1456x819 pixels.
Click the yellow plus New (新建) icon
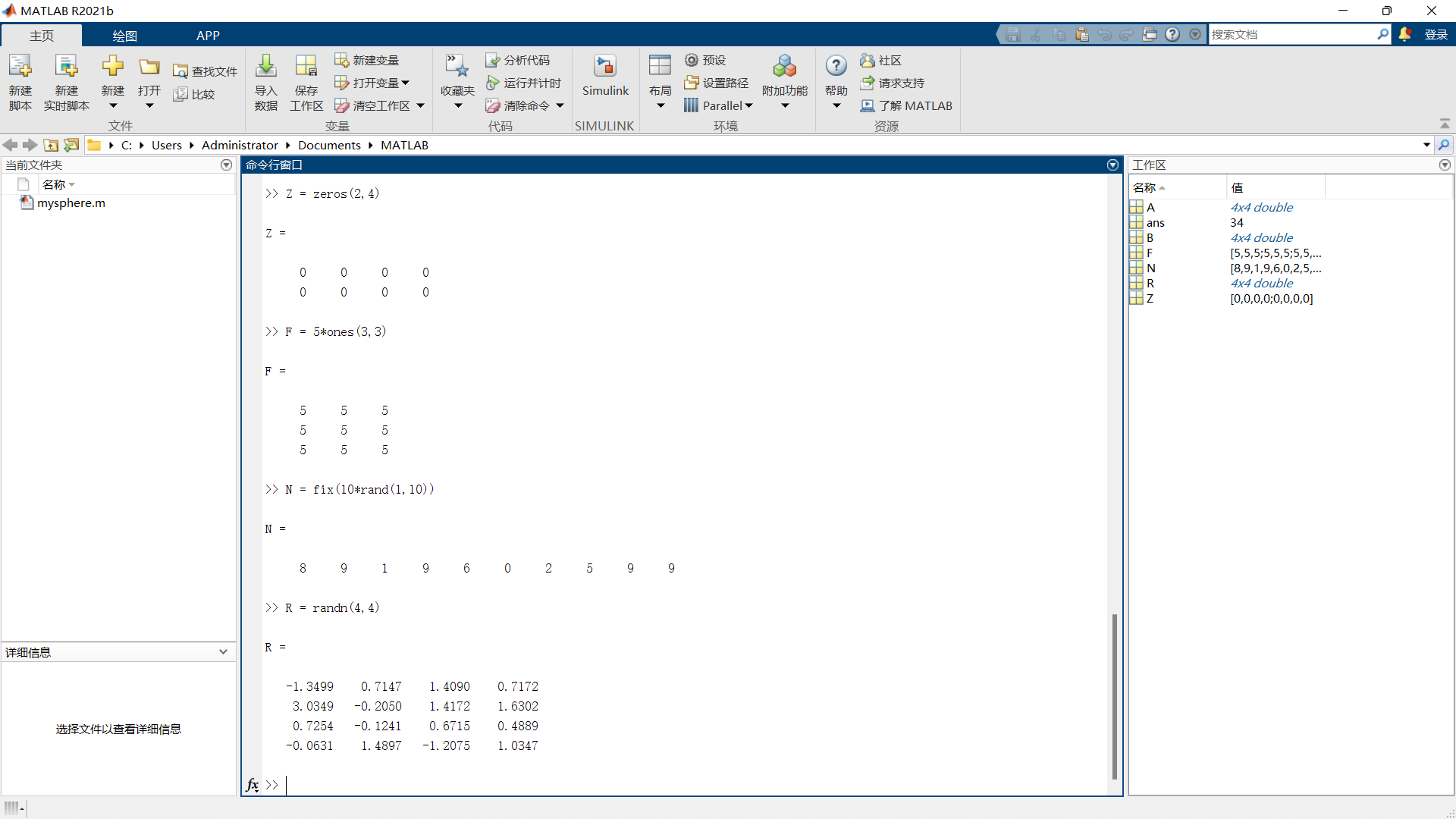[113, 67]
